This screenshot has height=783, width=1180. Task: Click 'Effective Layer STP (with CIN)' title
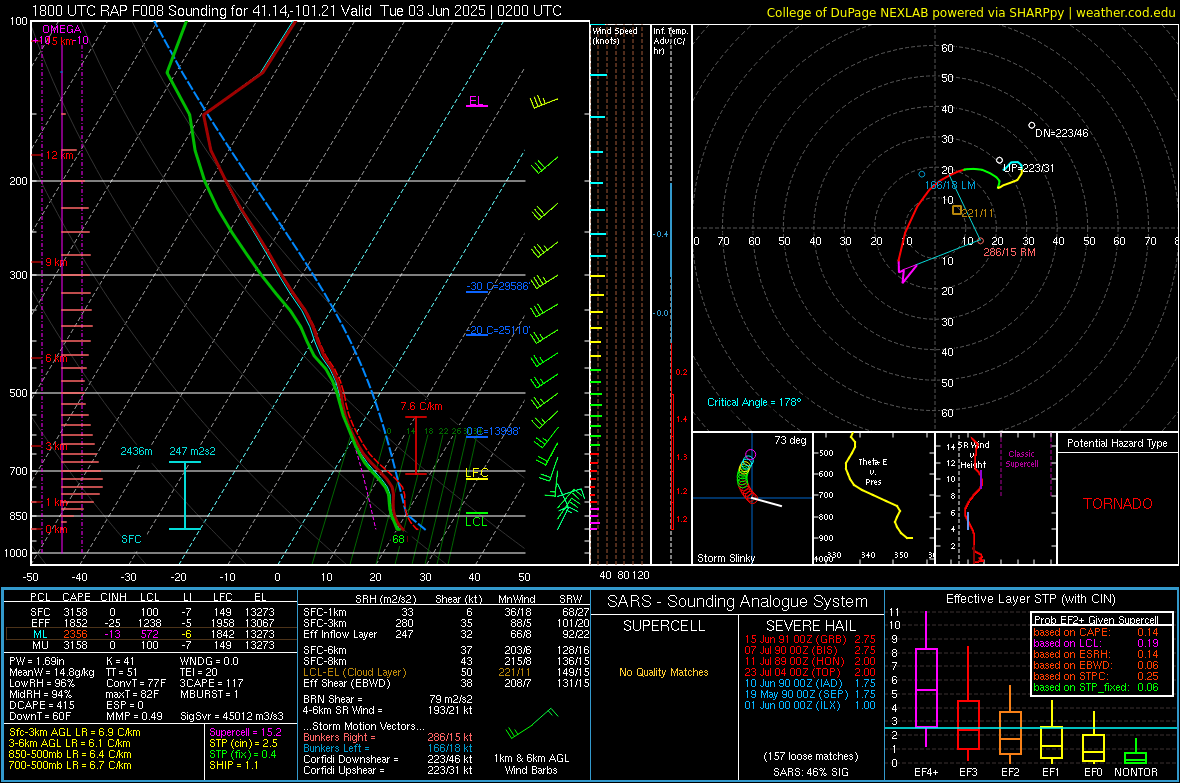(x=1030, y=599)
